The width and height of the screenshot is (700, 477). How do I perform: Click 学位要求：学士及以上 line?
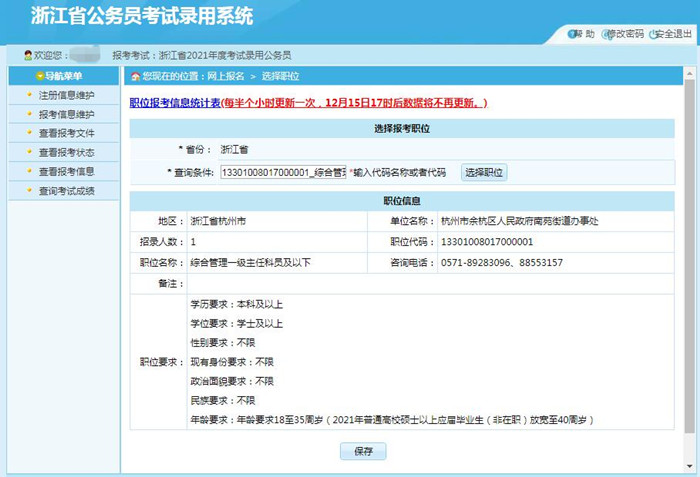tap(237, 324)
